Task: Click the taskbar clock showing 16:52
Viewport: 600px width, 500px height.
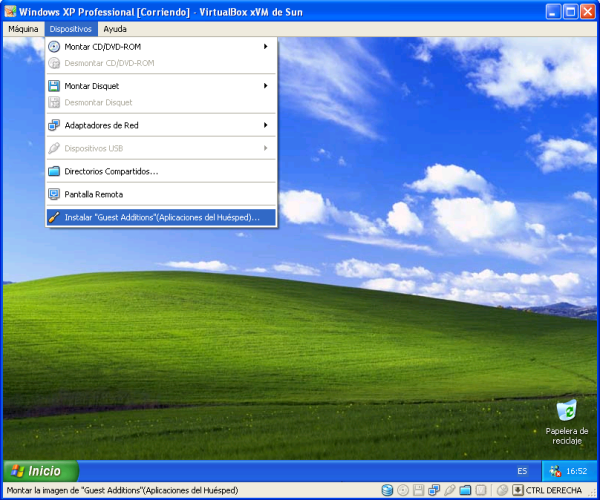Action: point(577,471)
